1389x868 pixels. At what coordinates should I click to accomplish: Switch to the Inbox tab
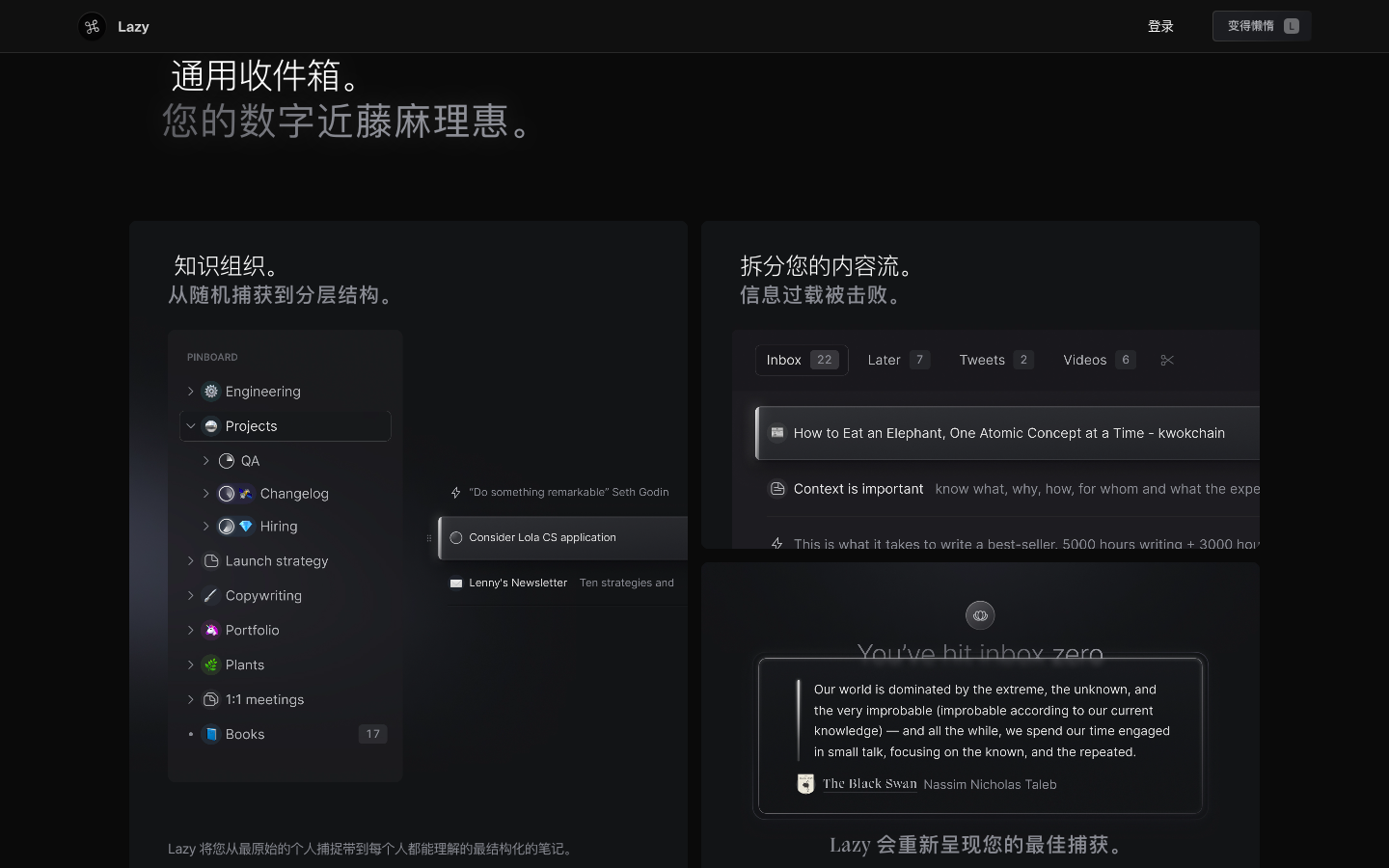click(802, 361)
